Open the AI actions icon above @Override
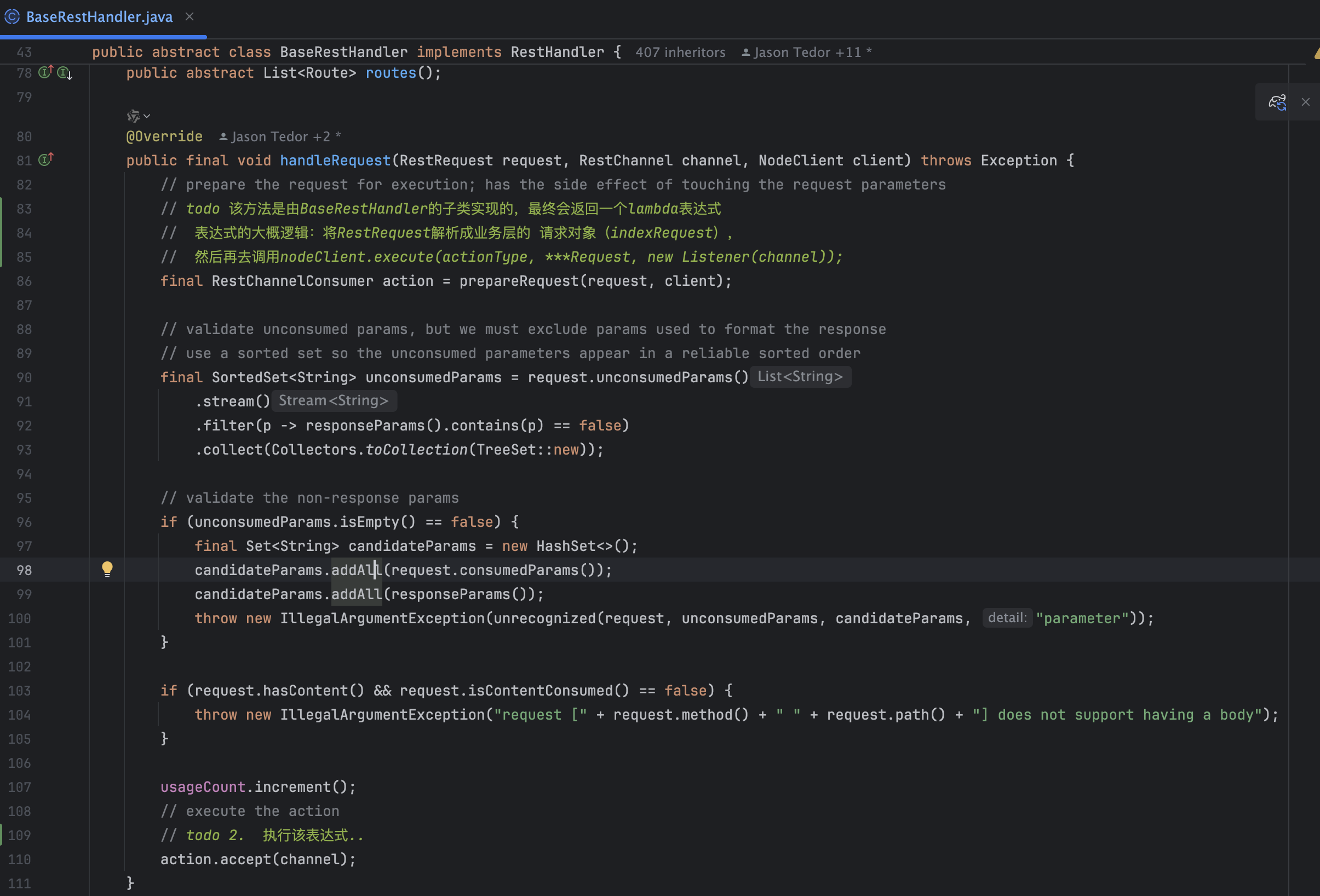 coord(134,116)
